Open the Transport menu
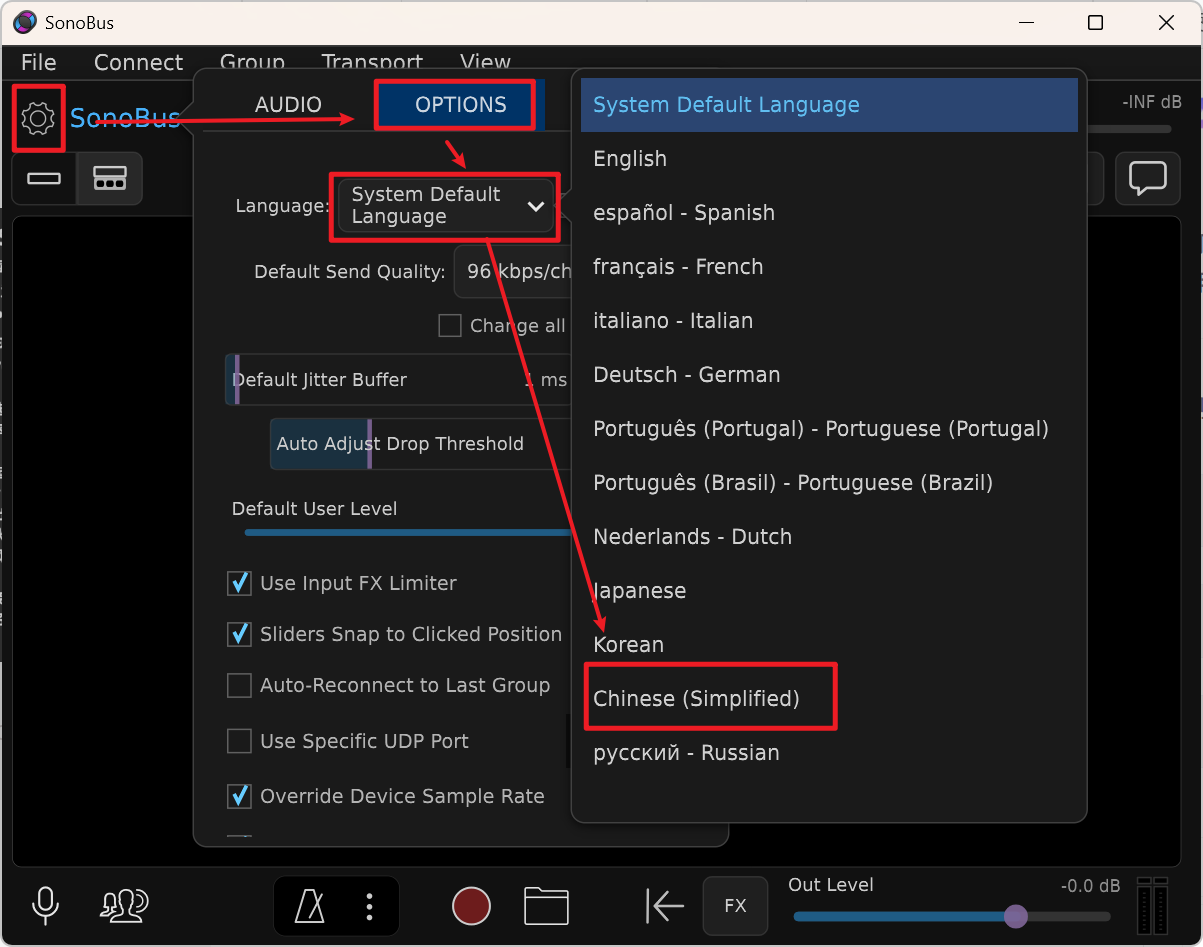The height and width of the screenshot is (947, 1203). click(x=372, y=62)
